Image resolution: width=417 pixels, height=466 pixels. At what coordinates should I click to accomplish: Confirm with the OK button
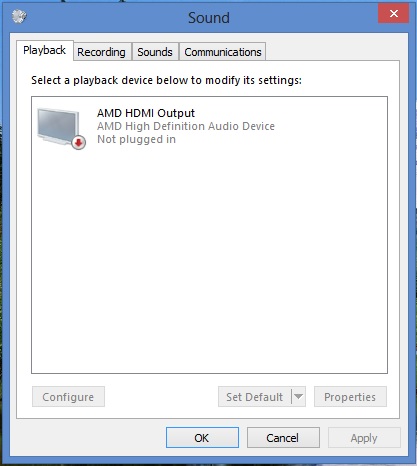202,438
